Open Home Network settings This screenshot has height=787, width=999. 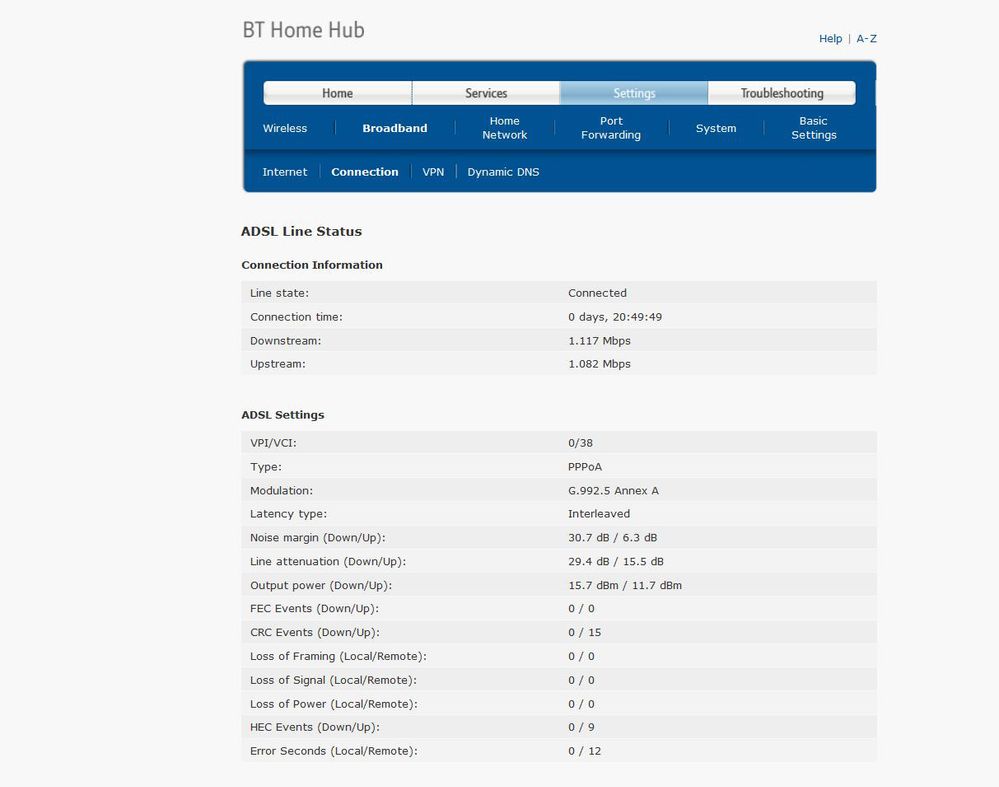[505, 128]
